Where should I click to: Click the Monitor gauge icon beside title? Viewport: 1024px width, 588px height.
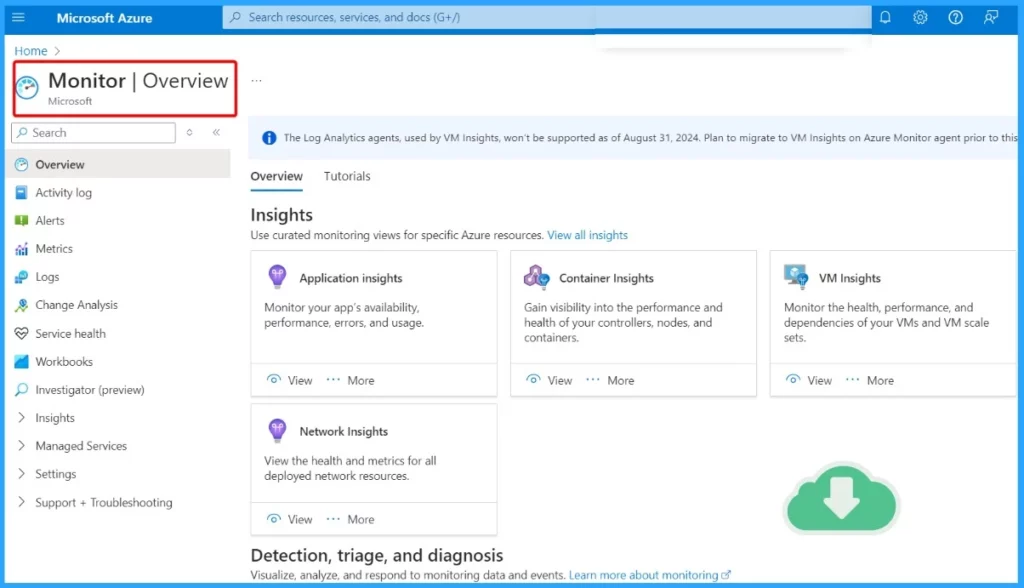[27, 88]
